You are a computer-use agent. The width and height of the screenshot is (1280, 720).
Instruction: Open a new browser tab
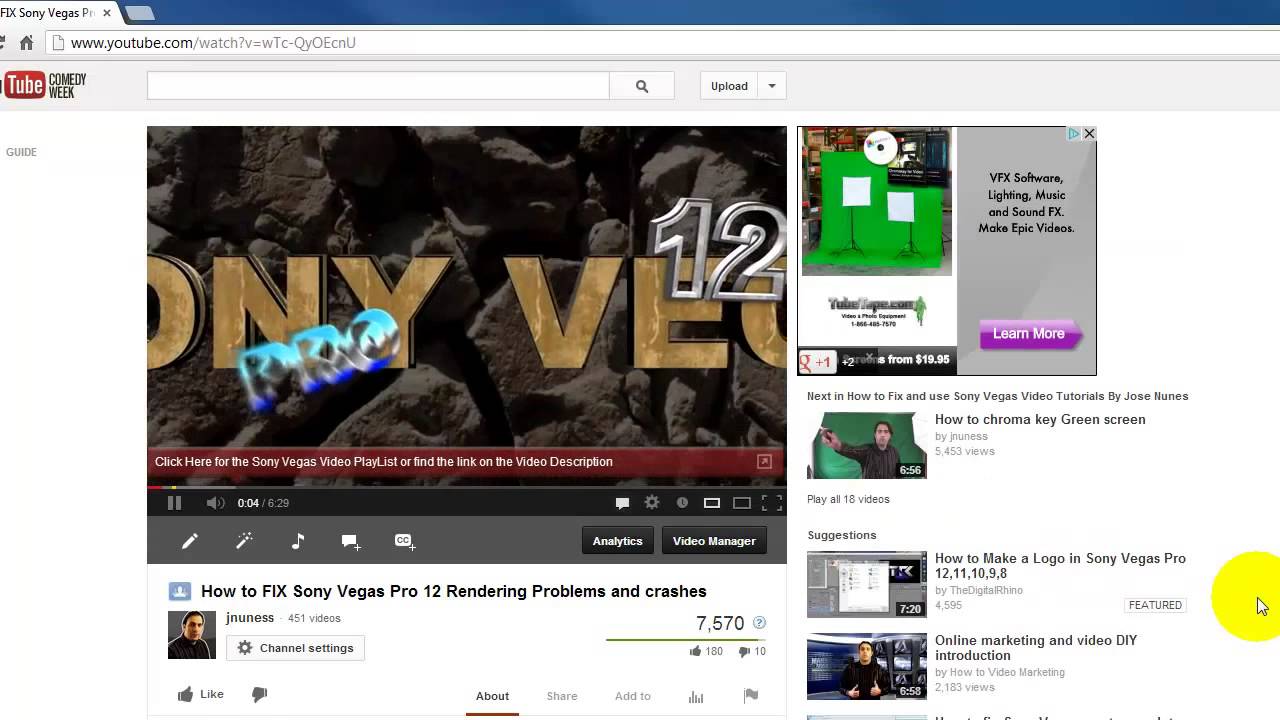click(139, 13)
